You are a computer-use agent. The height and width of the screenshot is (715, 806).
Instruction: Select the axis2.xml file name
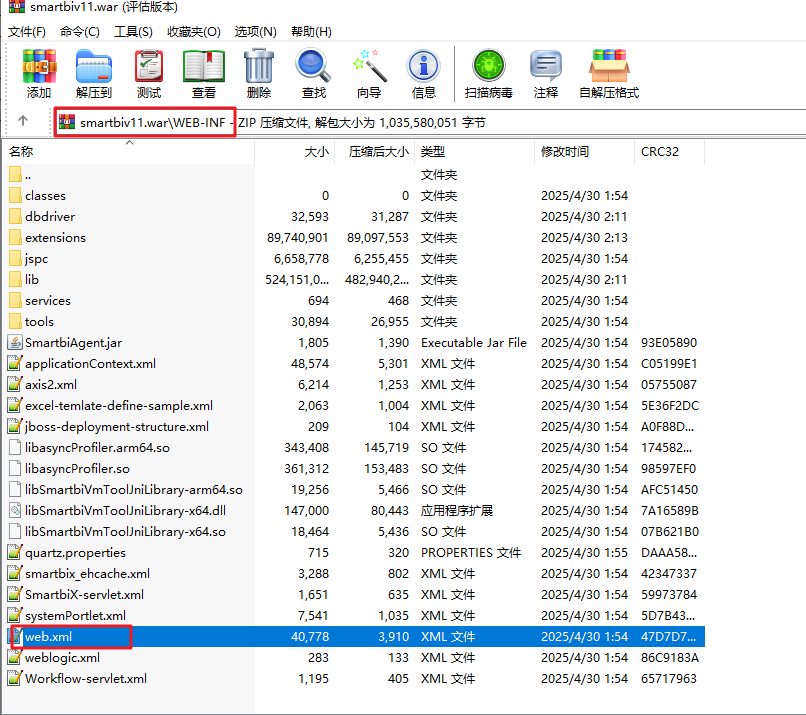point(51,384)
